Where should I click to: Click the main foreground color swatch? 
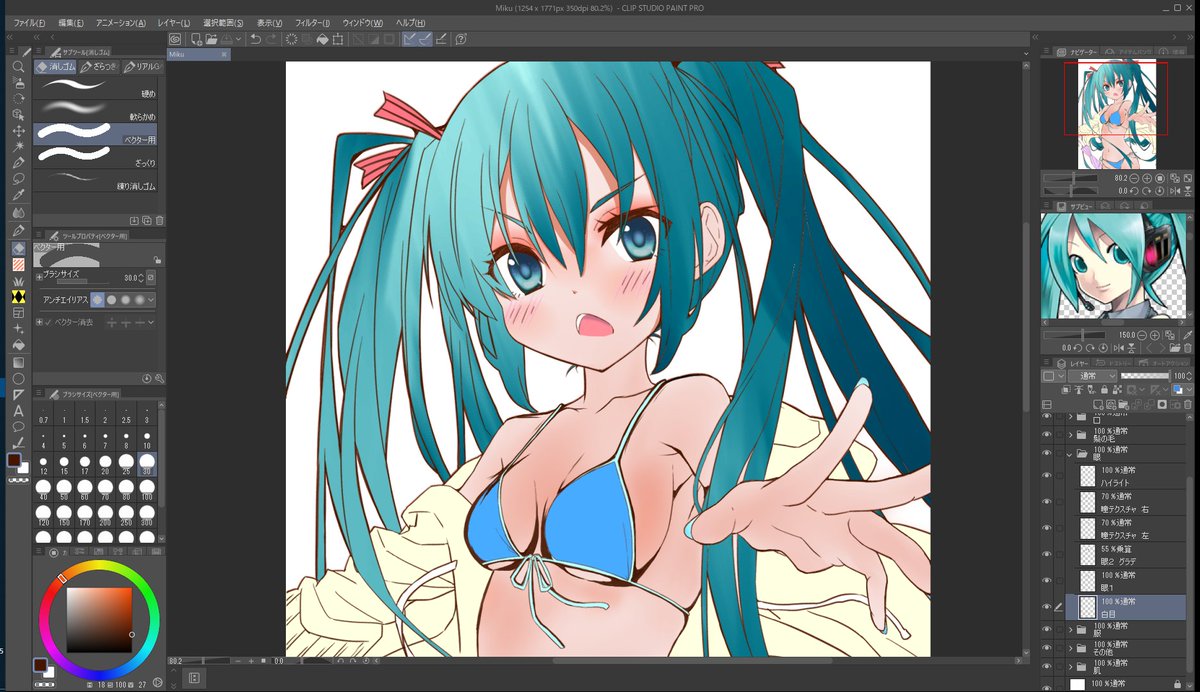(x=15, y=460)
